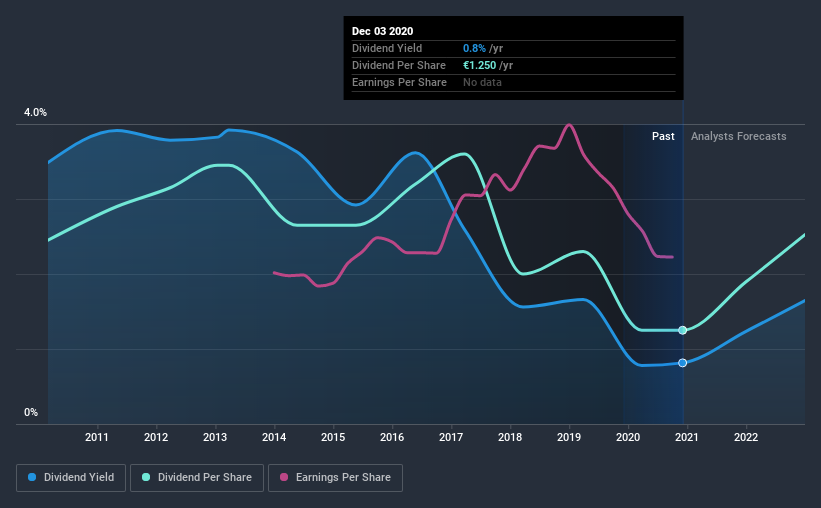821x508 pixels.
Task: Click the tooltip's Dividend Per Share row label
Action: [398, 65]
